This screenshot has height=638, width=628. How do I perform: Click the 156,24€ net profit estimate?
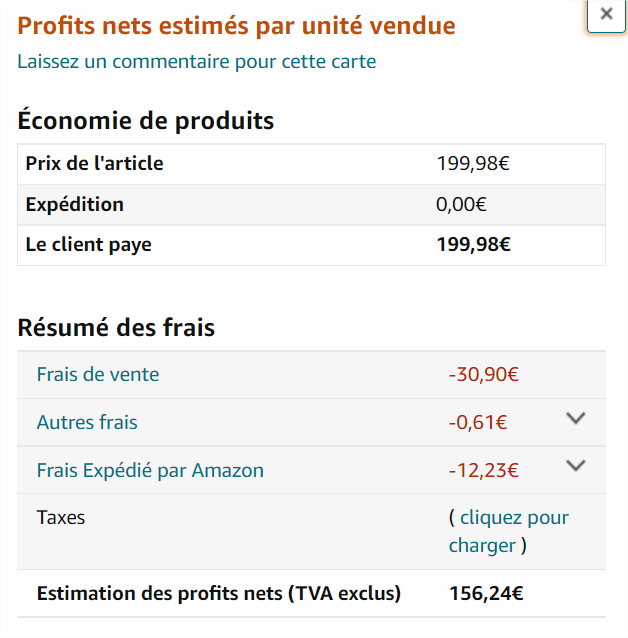[486, 594]
